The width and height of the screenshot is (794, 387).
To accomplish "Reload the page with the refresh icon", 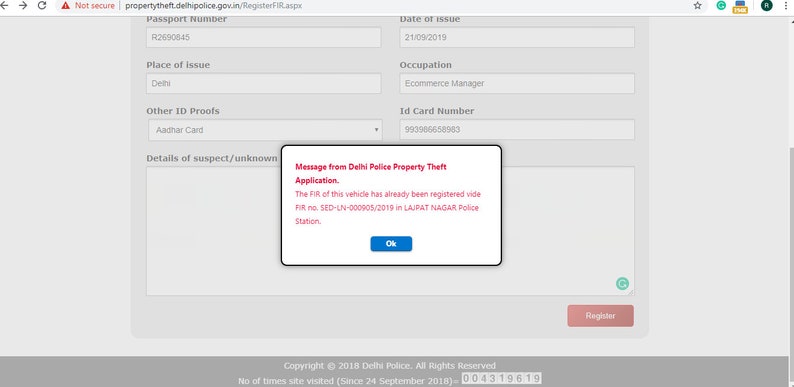I will (42, 6).
